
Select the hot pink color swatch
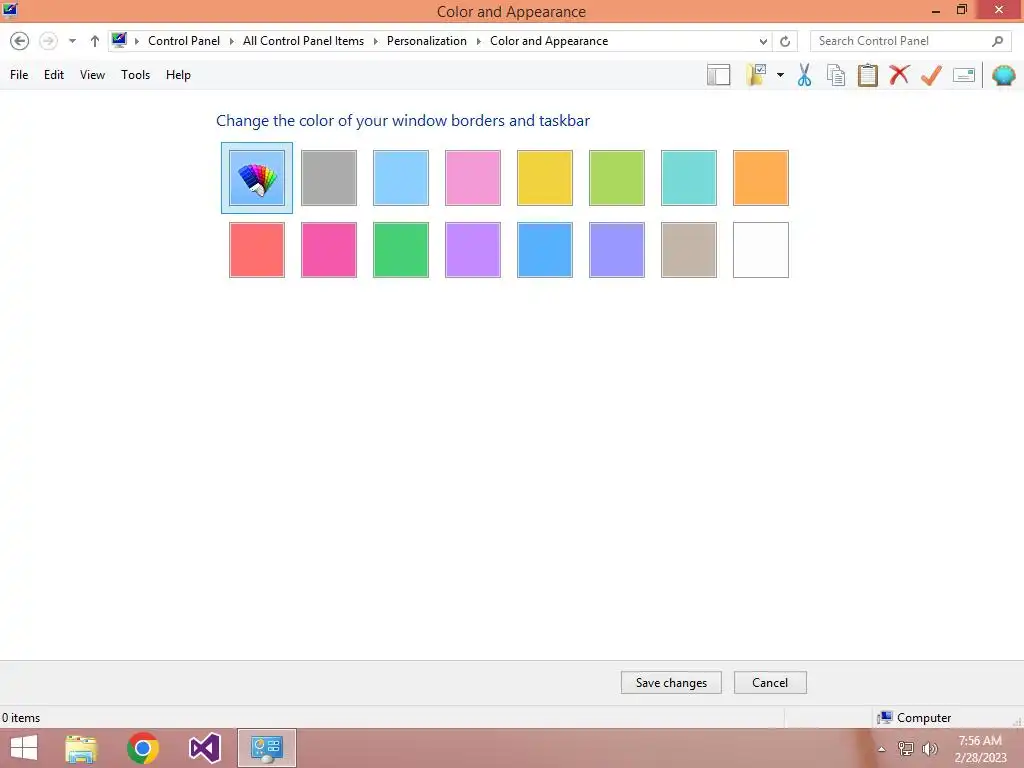(x=329, y=250)
